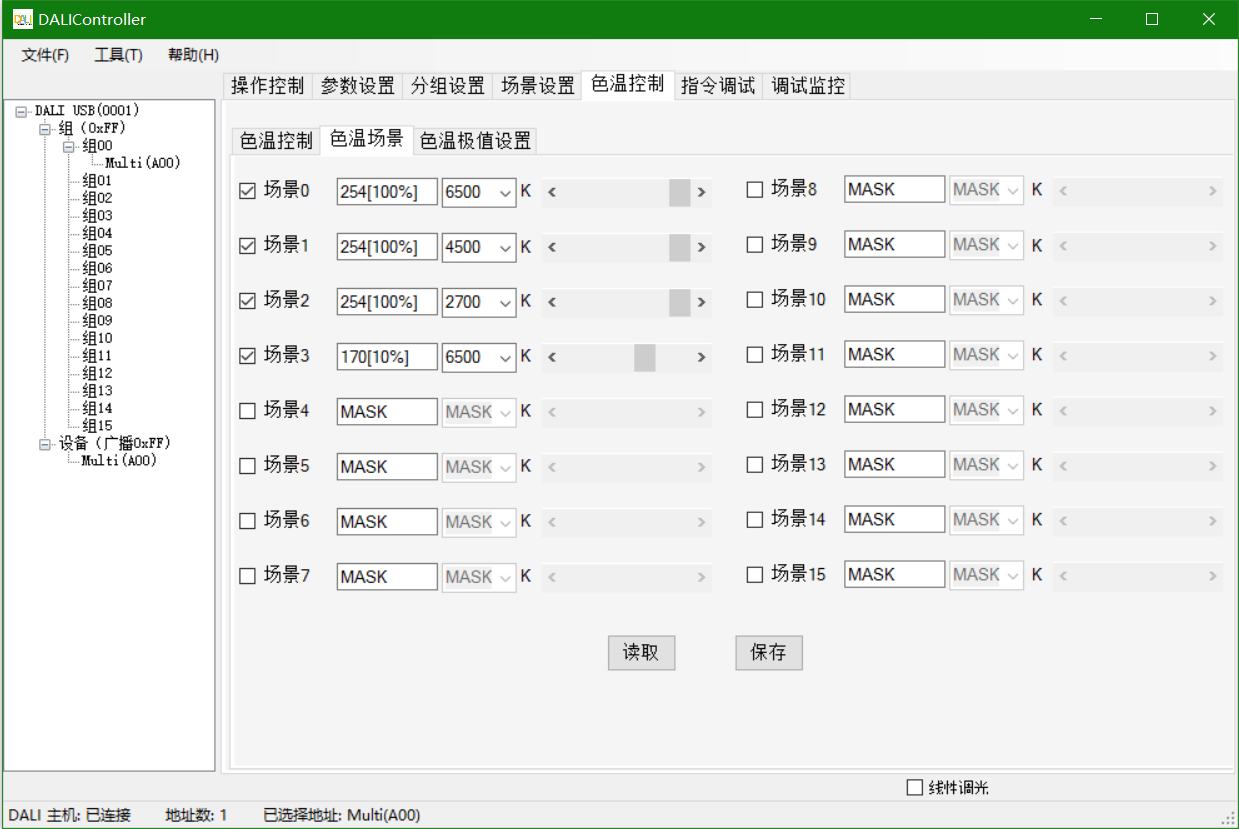This screenshot has height=829, width=1239.
Task: Switch to the 色温极值设置 sub-tab
Action: click(x=475, y=141)
